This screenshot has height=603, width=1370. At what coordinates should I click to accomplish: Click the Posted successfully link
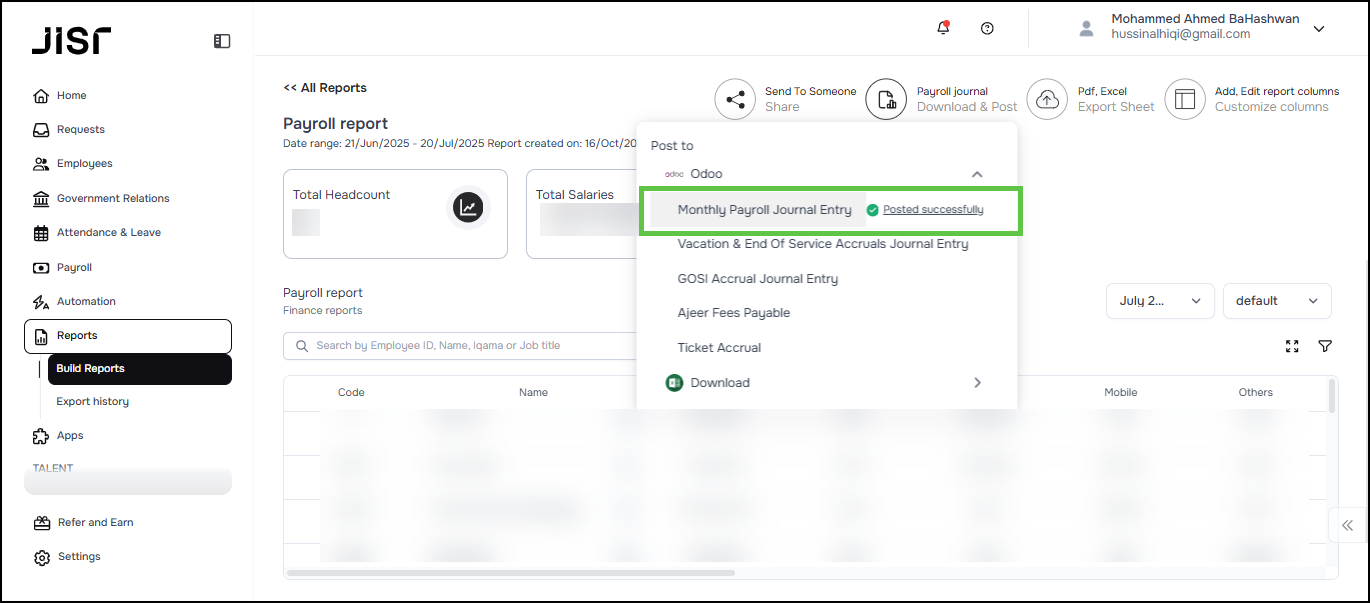[x=933, y=210]
